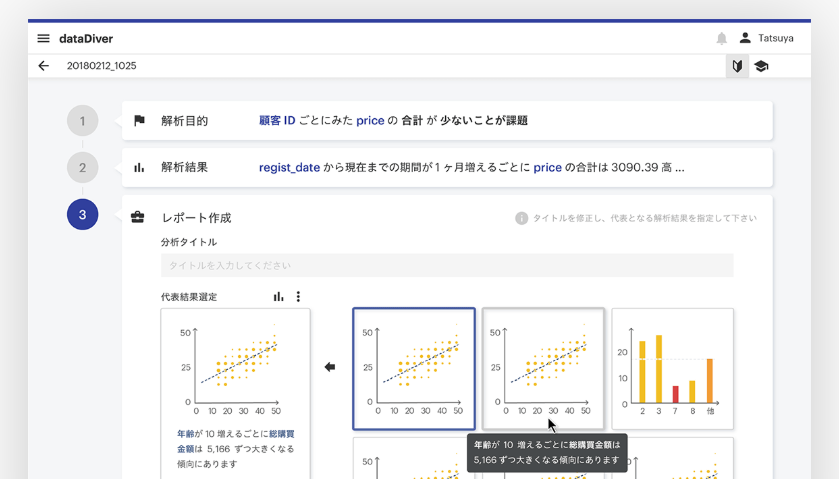Screen dimensions: 839x479
Task: Select the hovered second scatter plot thumbnail
Action: tap(543, 369)
